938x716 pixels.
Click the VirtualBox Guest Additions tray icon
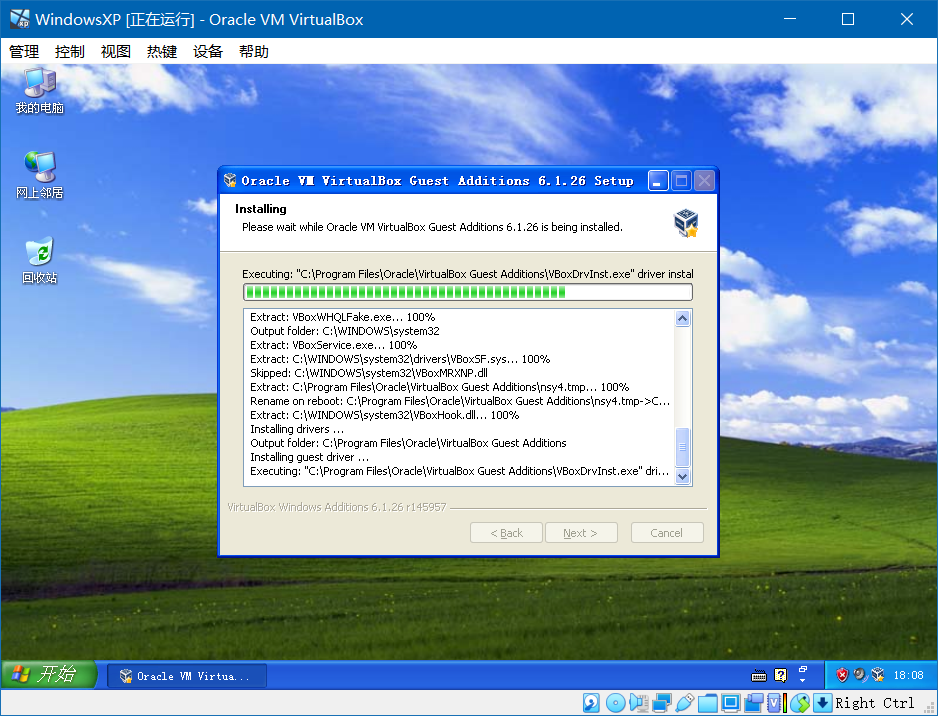tap(878, 675)
